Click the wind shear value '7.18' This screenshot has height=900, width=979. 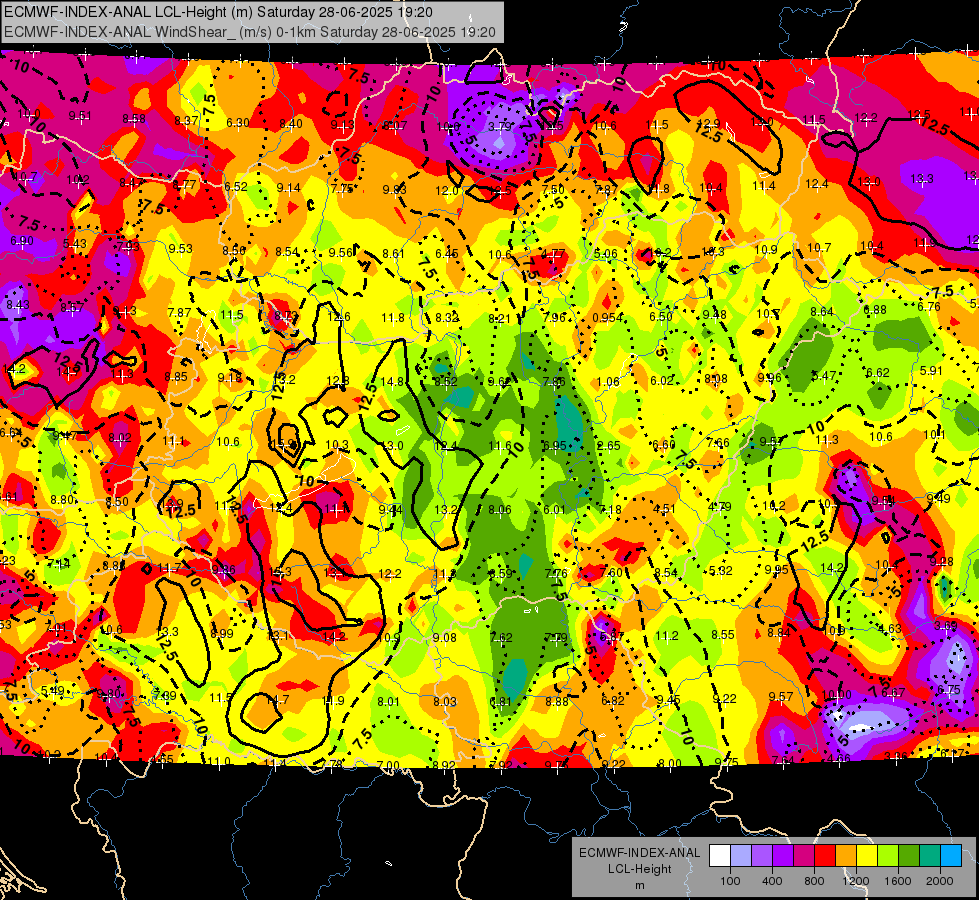[610, 510]
